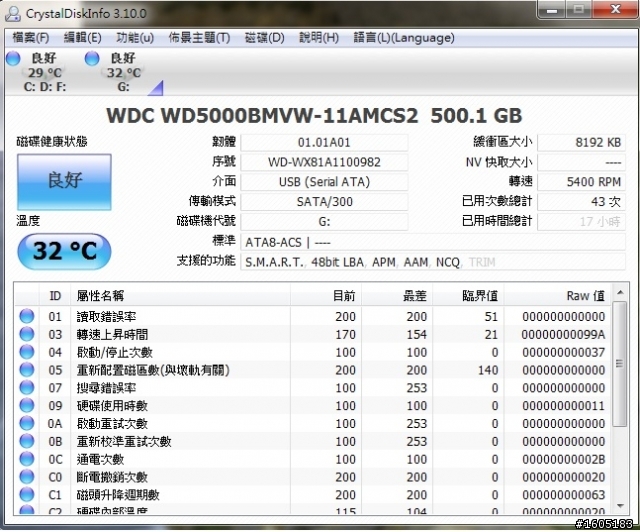Click the status orb for attribute 0C
640x532 pixels.
27,459
